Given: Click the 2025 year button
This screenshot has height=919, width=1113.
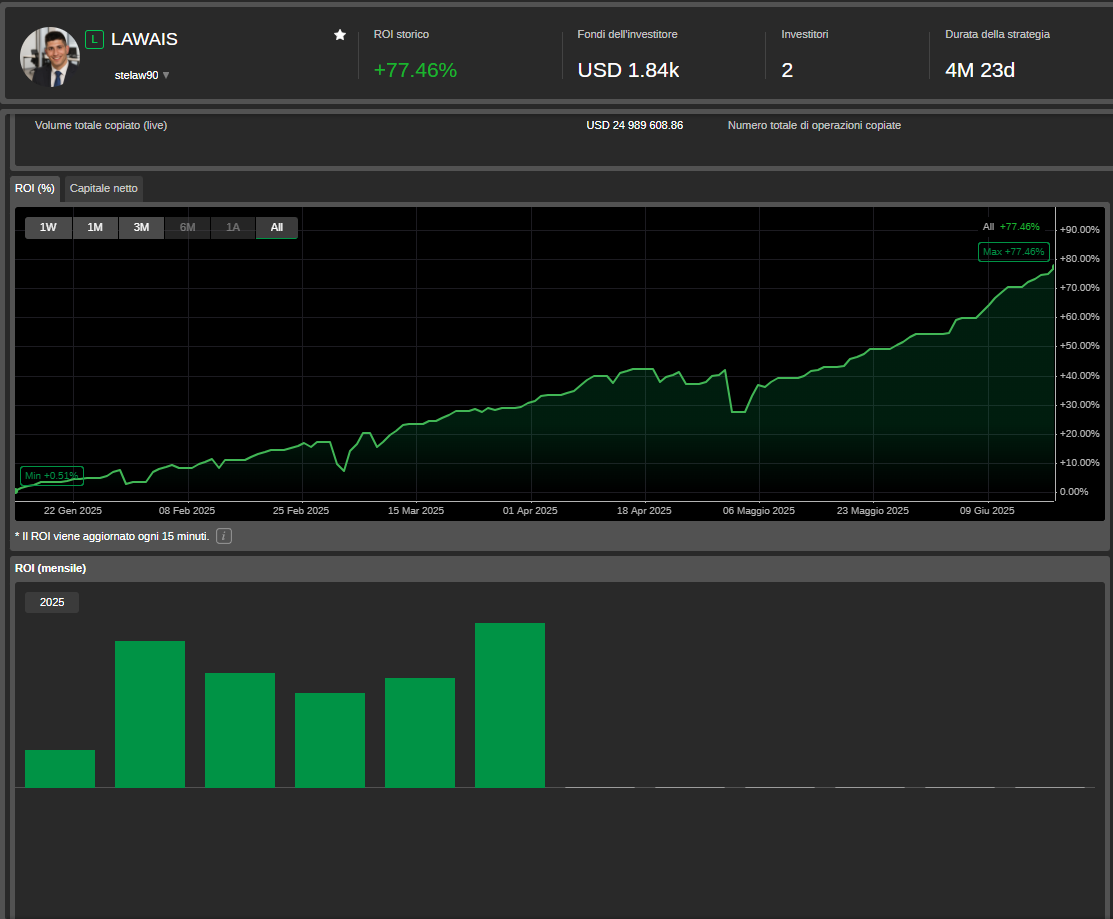Looking at the screenshot, I should pos(51,602).
